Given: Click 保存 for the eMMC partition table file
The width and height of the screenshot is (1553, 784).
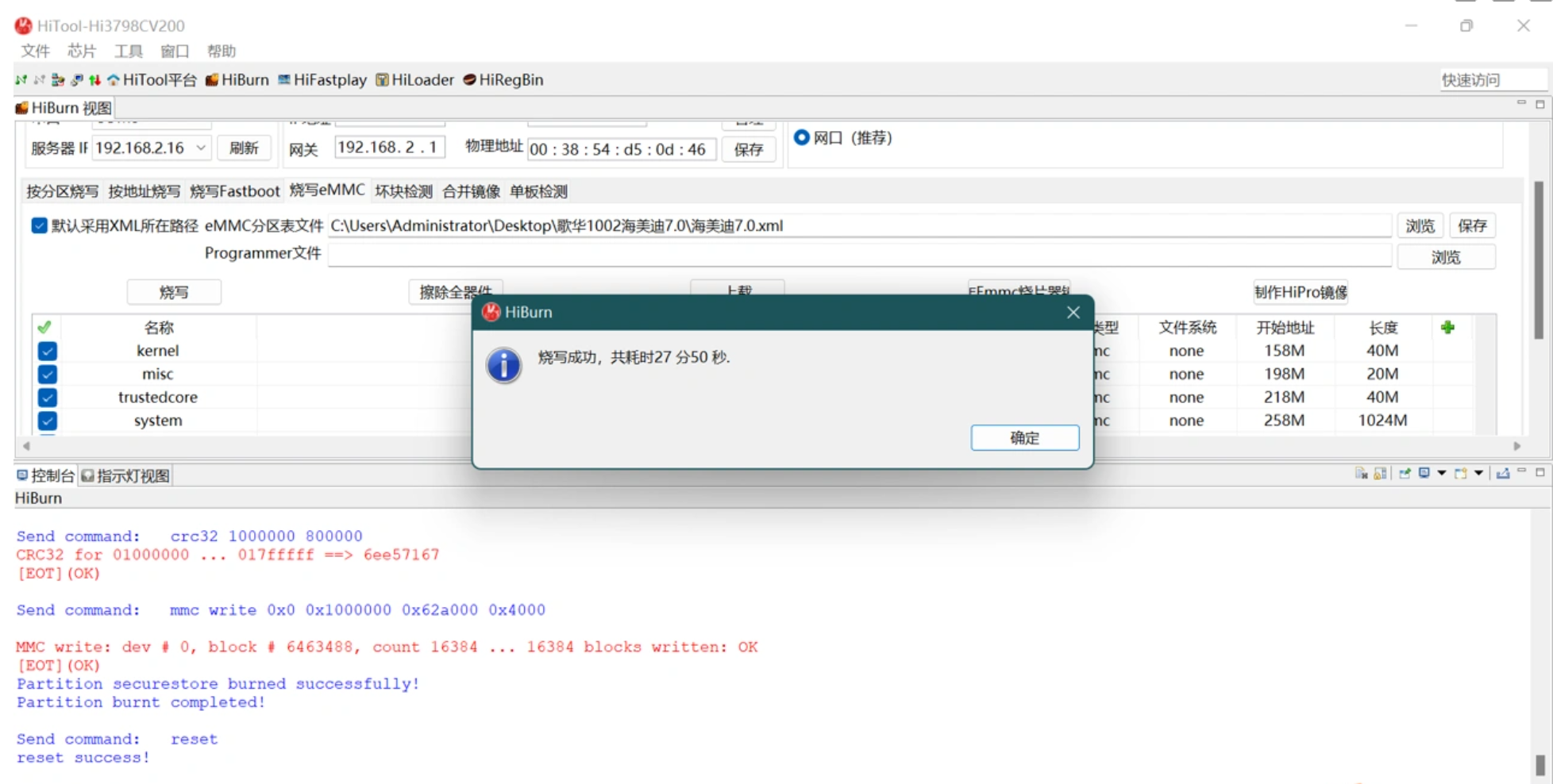Looking at the screenshot, I should [x=1473, y=226].
